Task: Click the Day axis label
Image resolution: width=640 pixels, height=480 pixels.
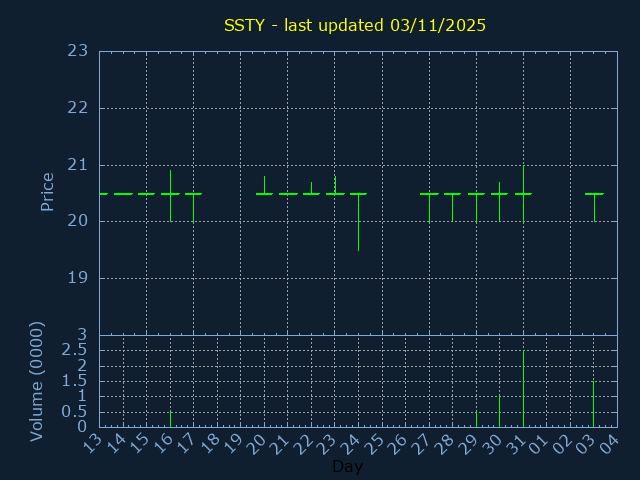Action: coord(347,467)
